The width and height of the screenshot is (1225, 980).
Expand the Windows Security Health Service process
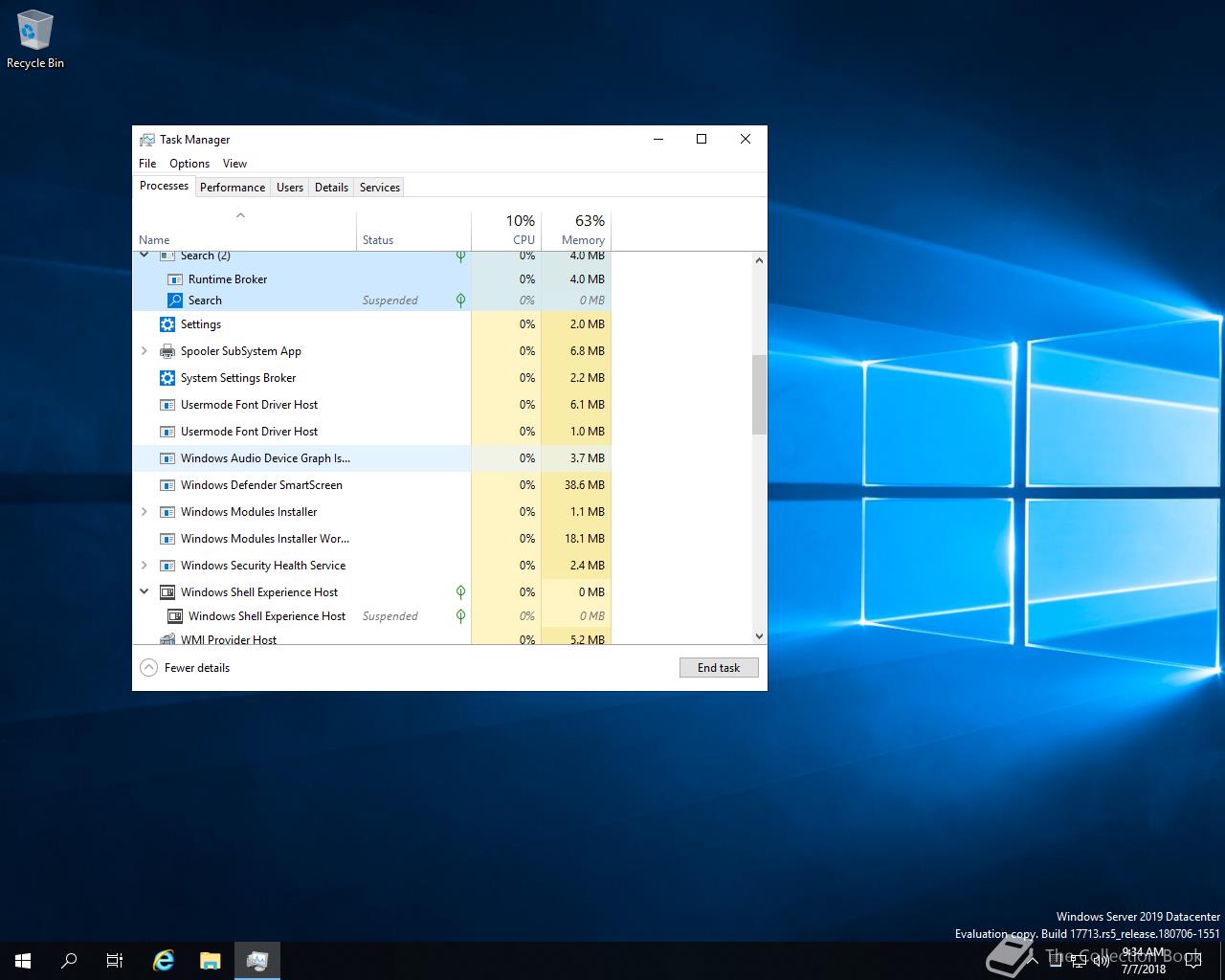coord(145,566)
